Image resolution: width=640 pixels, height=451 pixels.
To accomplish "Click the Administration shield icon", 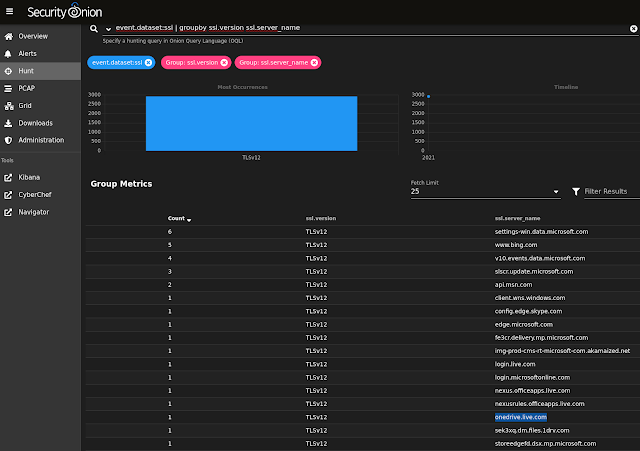I will pos(8,140).
